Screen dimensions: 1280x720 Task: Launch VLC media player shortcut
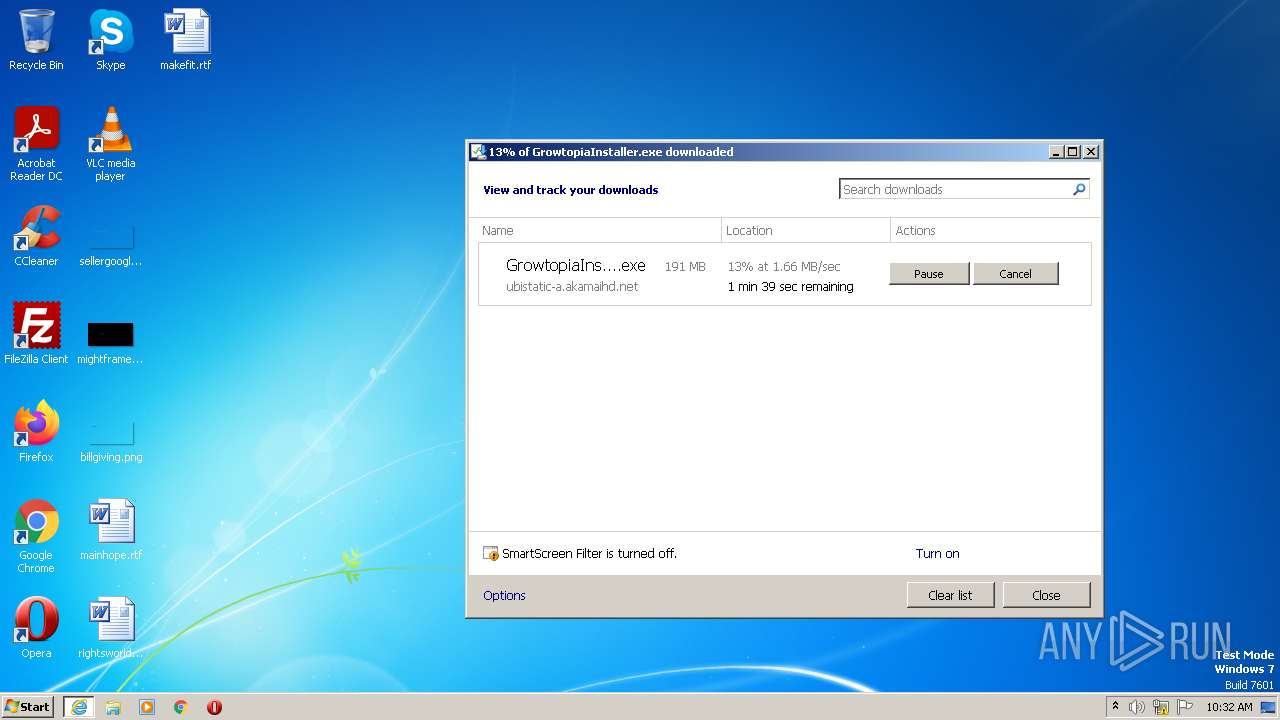click(110, 144)
